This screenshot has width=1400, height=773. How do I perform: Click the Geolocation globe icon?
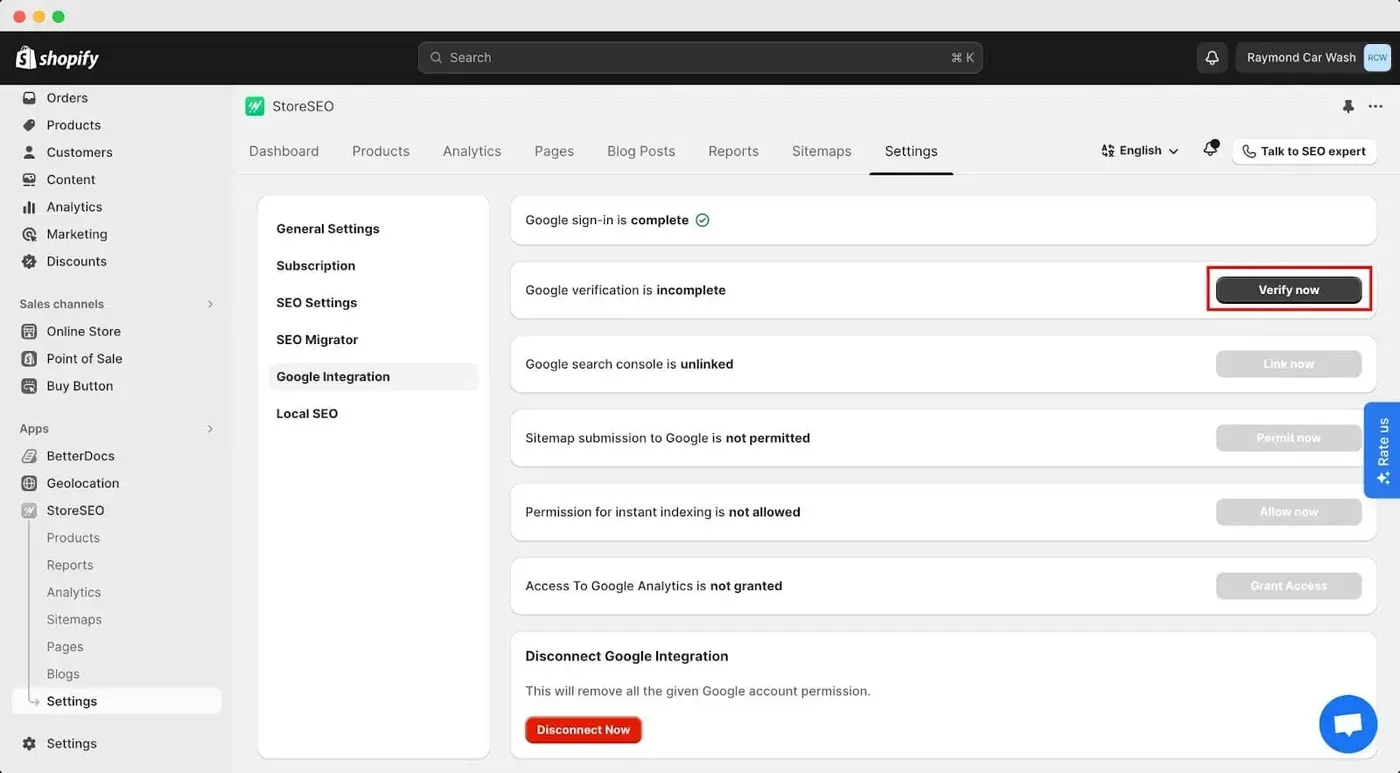click(x=29, y=483)
